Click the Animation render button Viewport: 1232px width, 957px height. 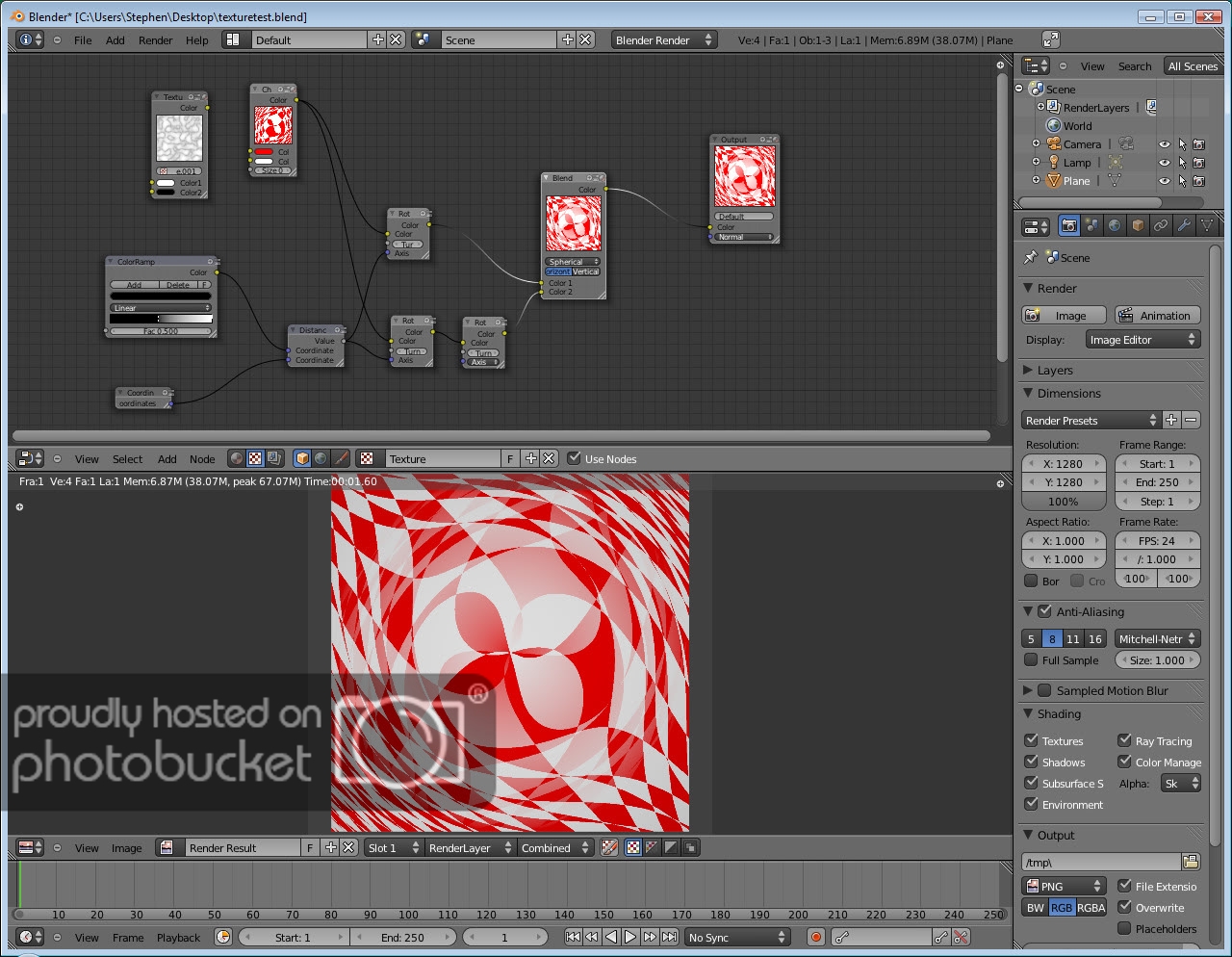click(1157, 316)
